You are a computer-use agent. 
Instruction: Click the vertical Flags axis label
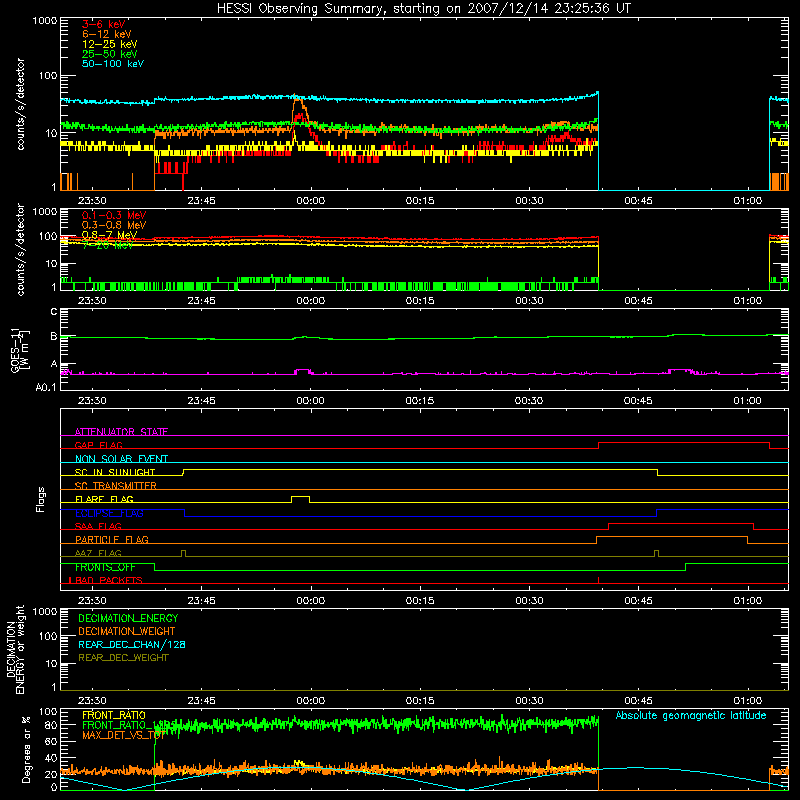coord(41,499)
